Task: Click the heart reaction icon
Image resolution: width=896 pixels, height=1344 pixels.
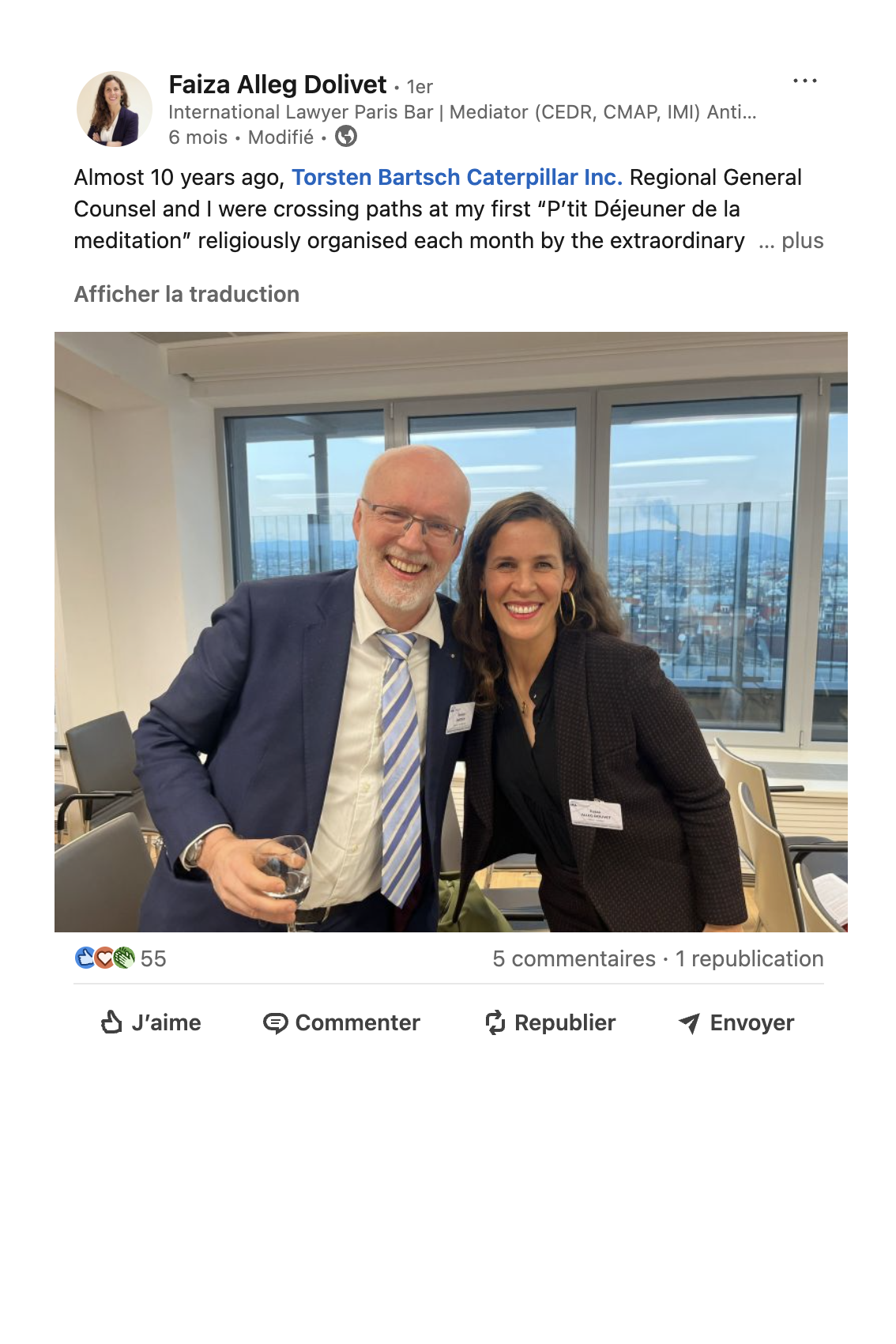Action: click(x=104, y=958)
